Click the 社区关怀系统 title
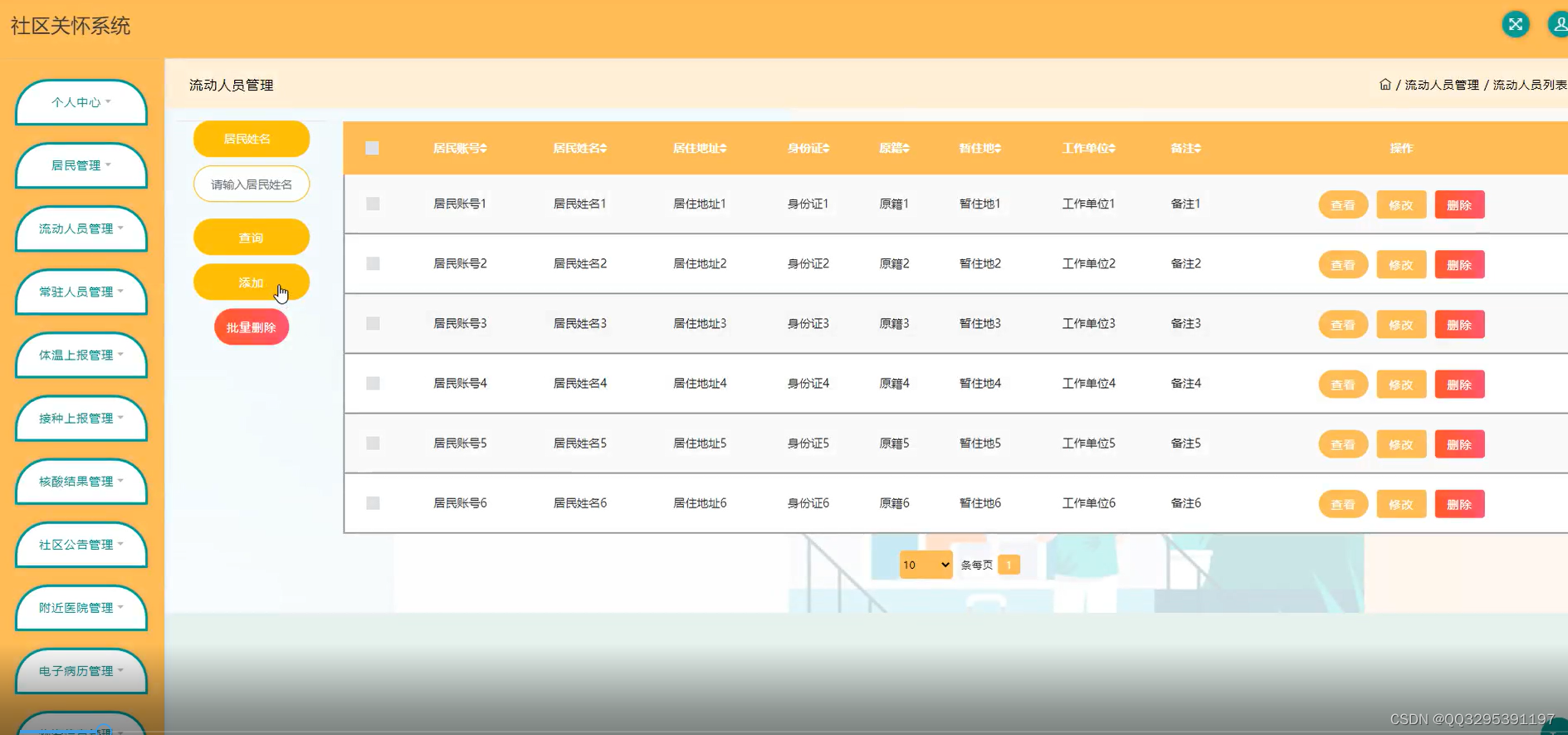Screen dimensions: 1568x735 click(71, 26)
